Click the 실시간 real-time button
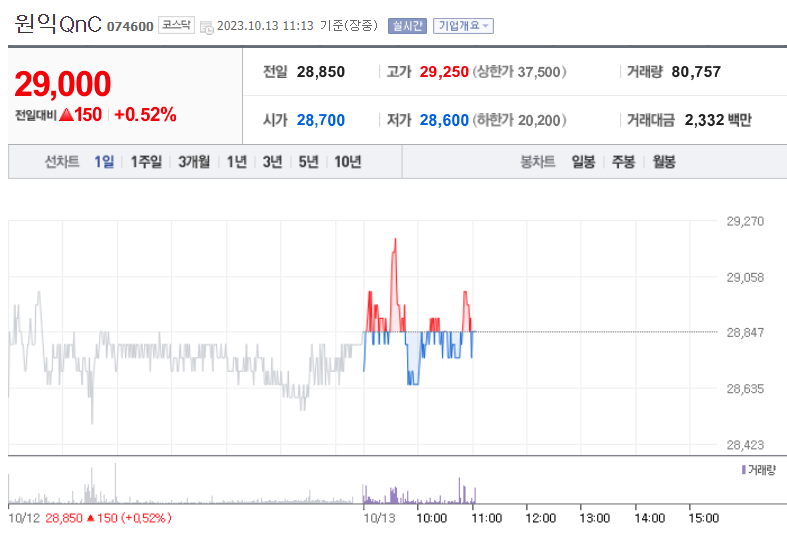787x540 pixels. coord(407,26)
